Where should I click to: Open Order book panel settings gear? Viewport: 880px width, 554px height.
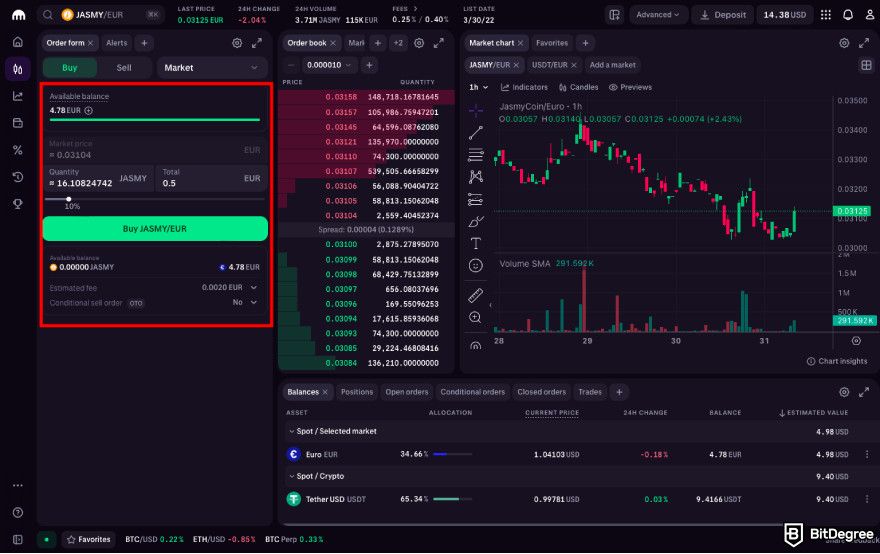[x=419, y=43]
